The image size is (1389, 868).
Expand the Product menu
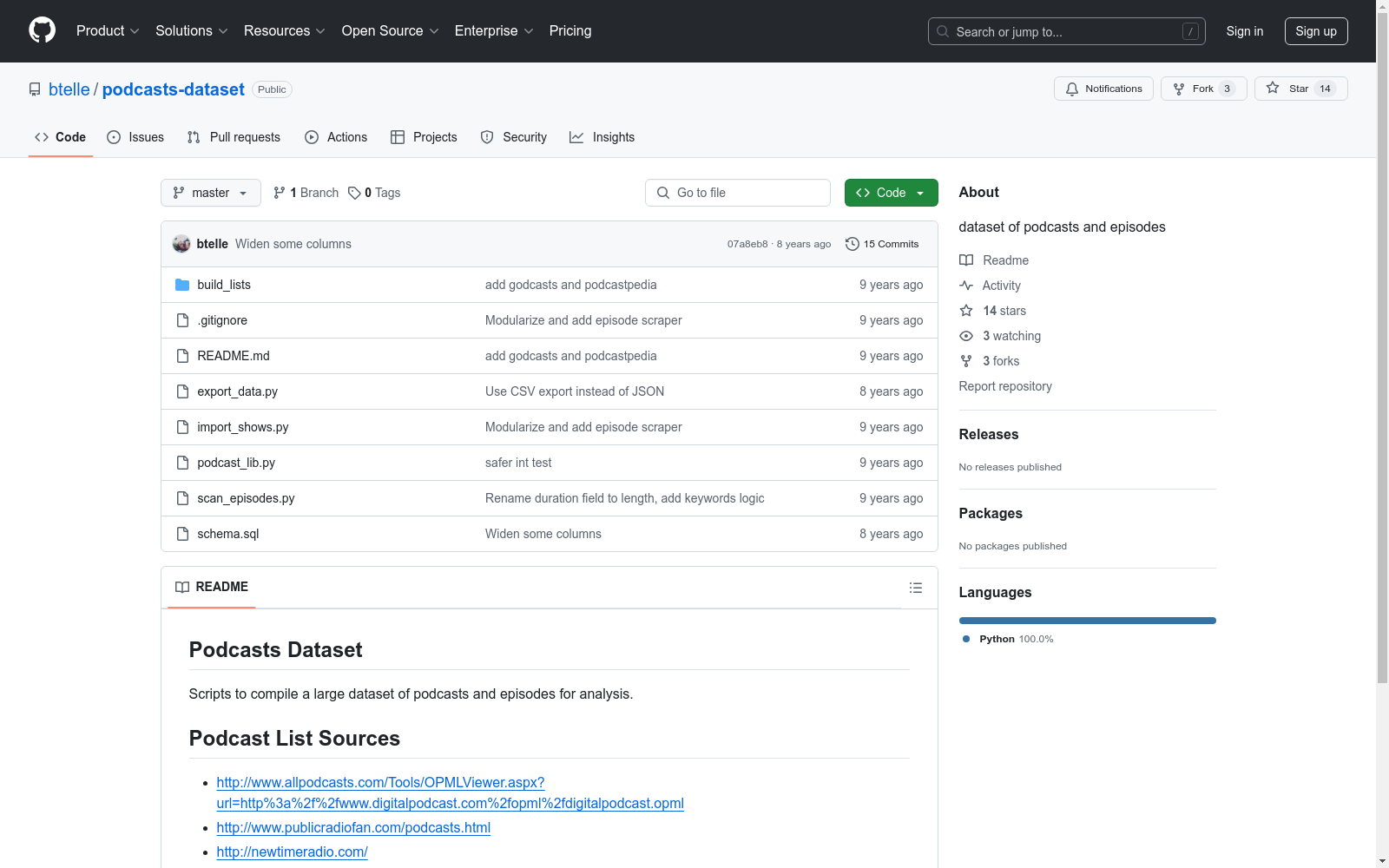[108, 31]
